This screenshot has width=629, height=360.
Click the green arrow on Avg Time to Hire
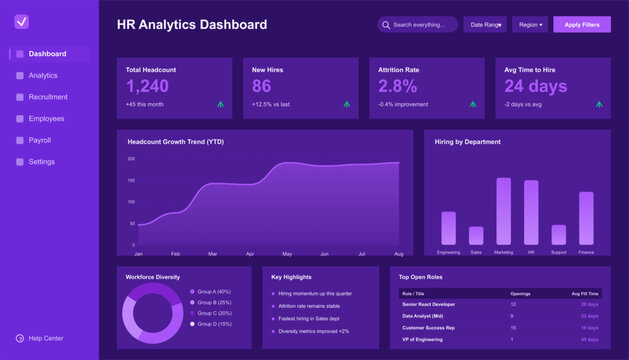599,104
